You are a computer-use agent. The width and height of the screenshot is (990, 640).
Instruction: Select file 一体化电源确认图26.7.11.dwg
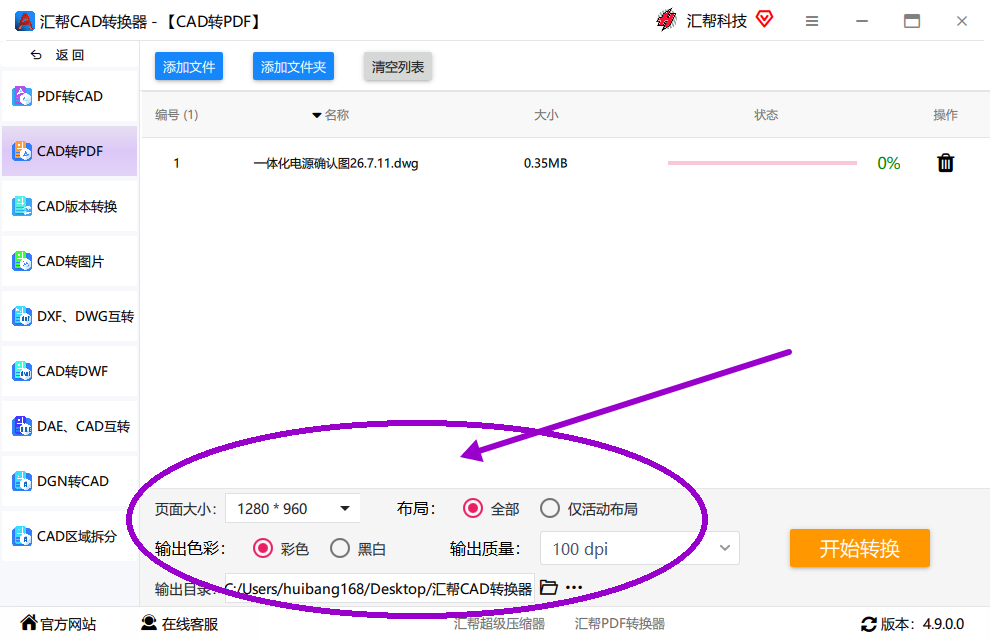(x=336, y=163)
